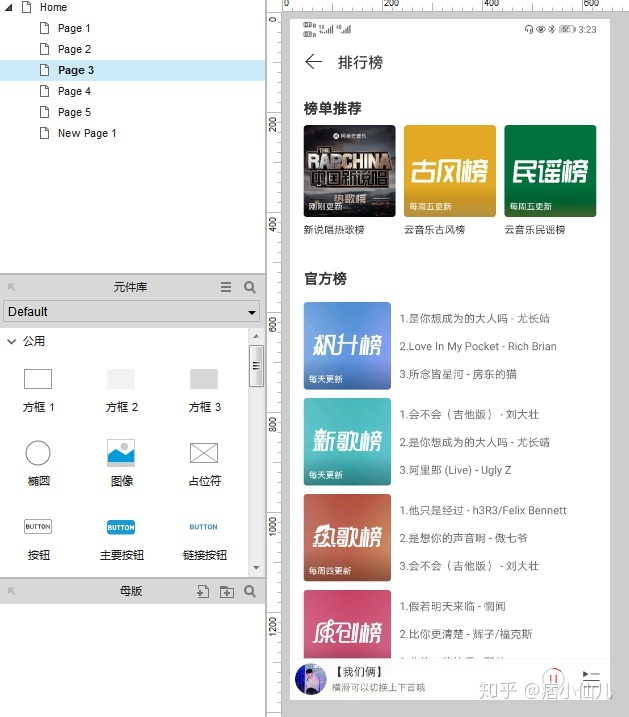This screenshot has width=629, height=717.
Task: Click song 阿里郎 (Live) - Ugly Z
Action: pyautogui.click(x=455, y=470)
